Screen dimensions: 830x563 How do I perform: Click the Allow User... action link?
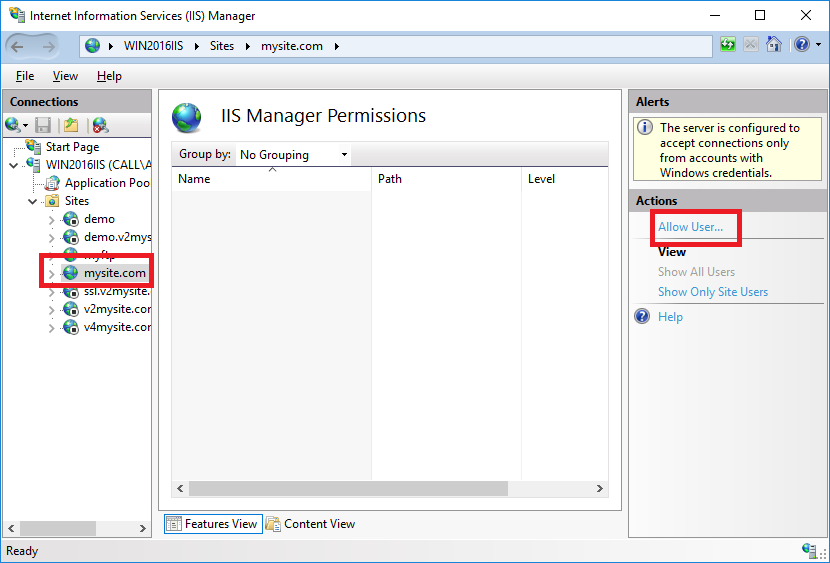pyautogui.click(x=690, y=226)
